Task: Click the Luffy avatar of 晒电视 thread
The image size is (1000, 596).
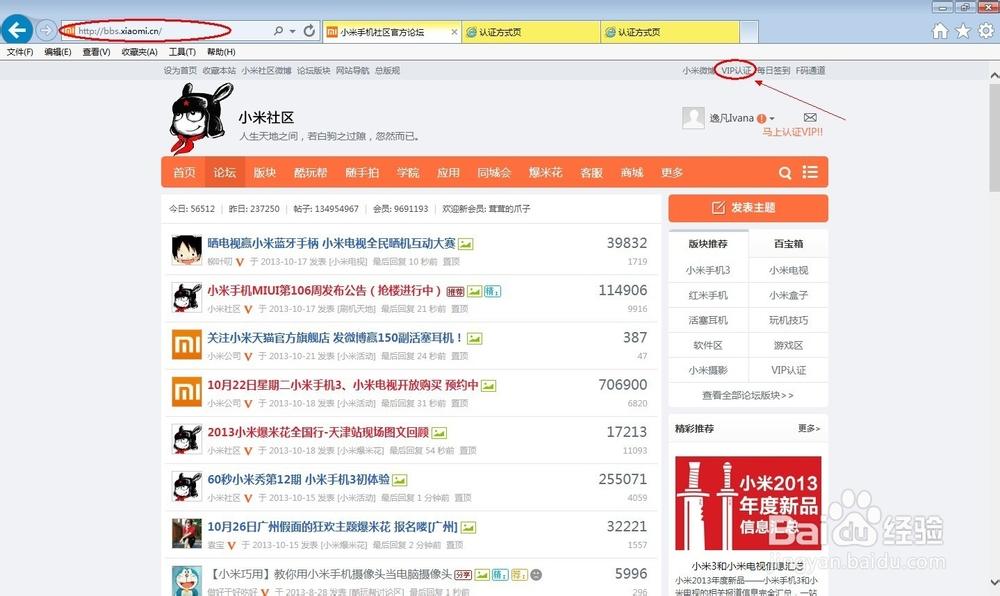Action: tap(187, 250)
